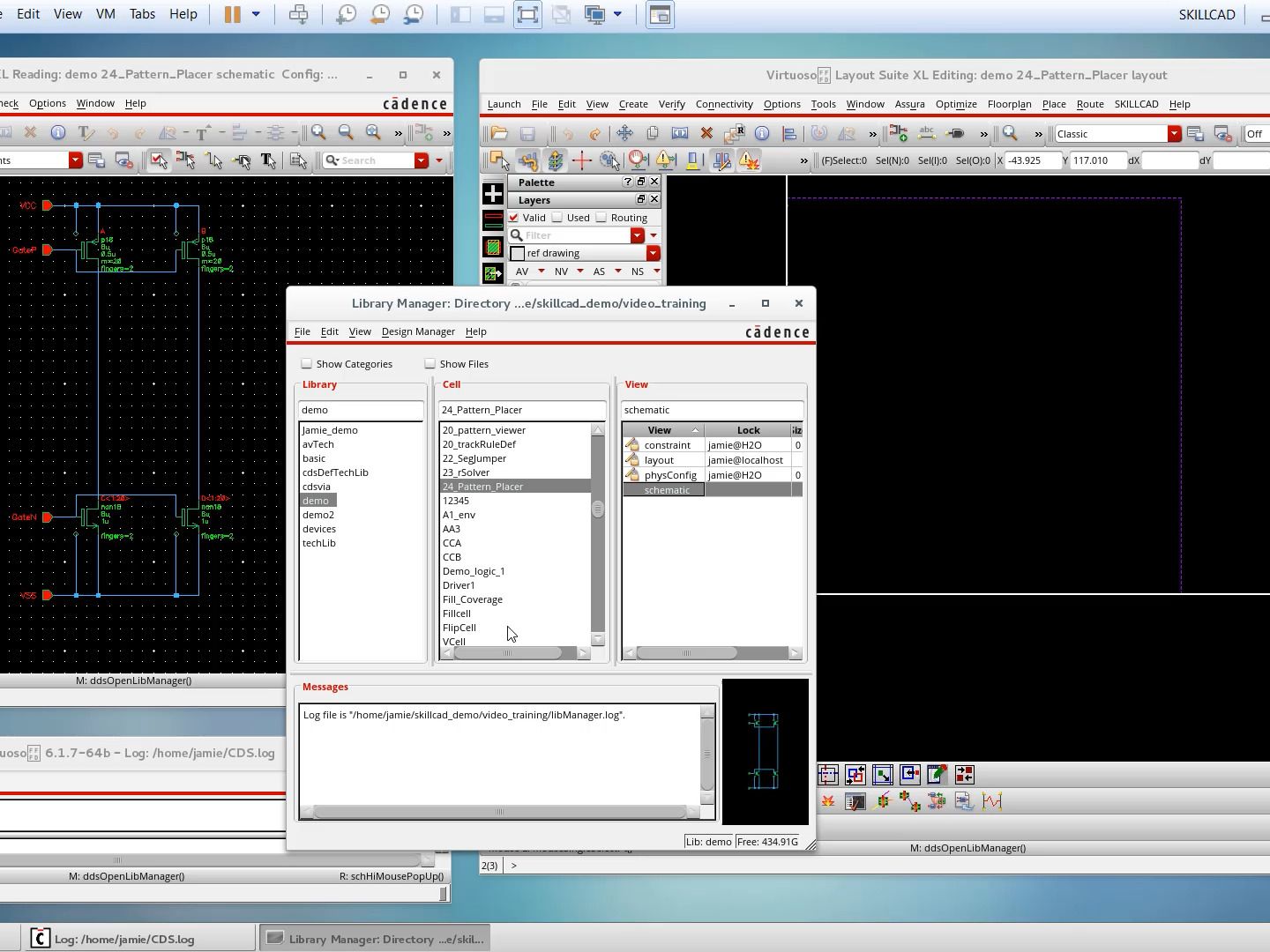Image resolution: width=1270 pixels, height=952 pixels.
Task: Toggle the Routing layers checkbox
Action: [601, 218]
